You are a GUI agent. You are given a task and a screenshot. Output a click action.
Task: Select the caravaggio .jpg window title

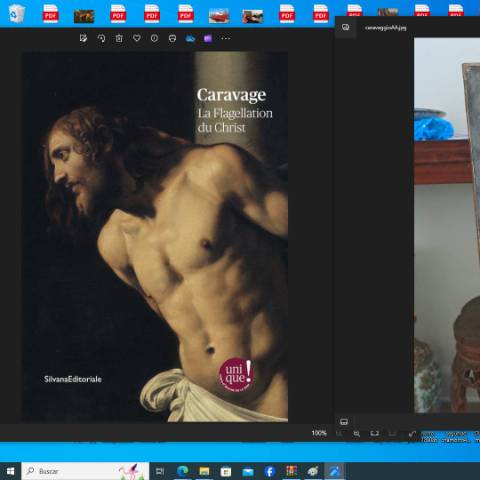(x=386, y=28)
